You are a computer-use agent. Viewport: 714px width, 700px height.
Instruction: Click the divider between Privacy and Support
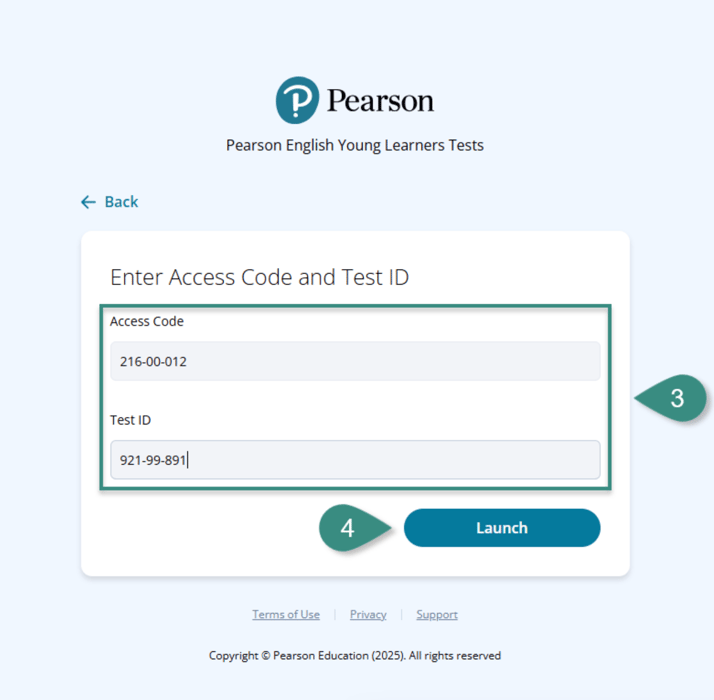click(x=401, y=614)
